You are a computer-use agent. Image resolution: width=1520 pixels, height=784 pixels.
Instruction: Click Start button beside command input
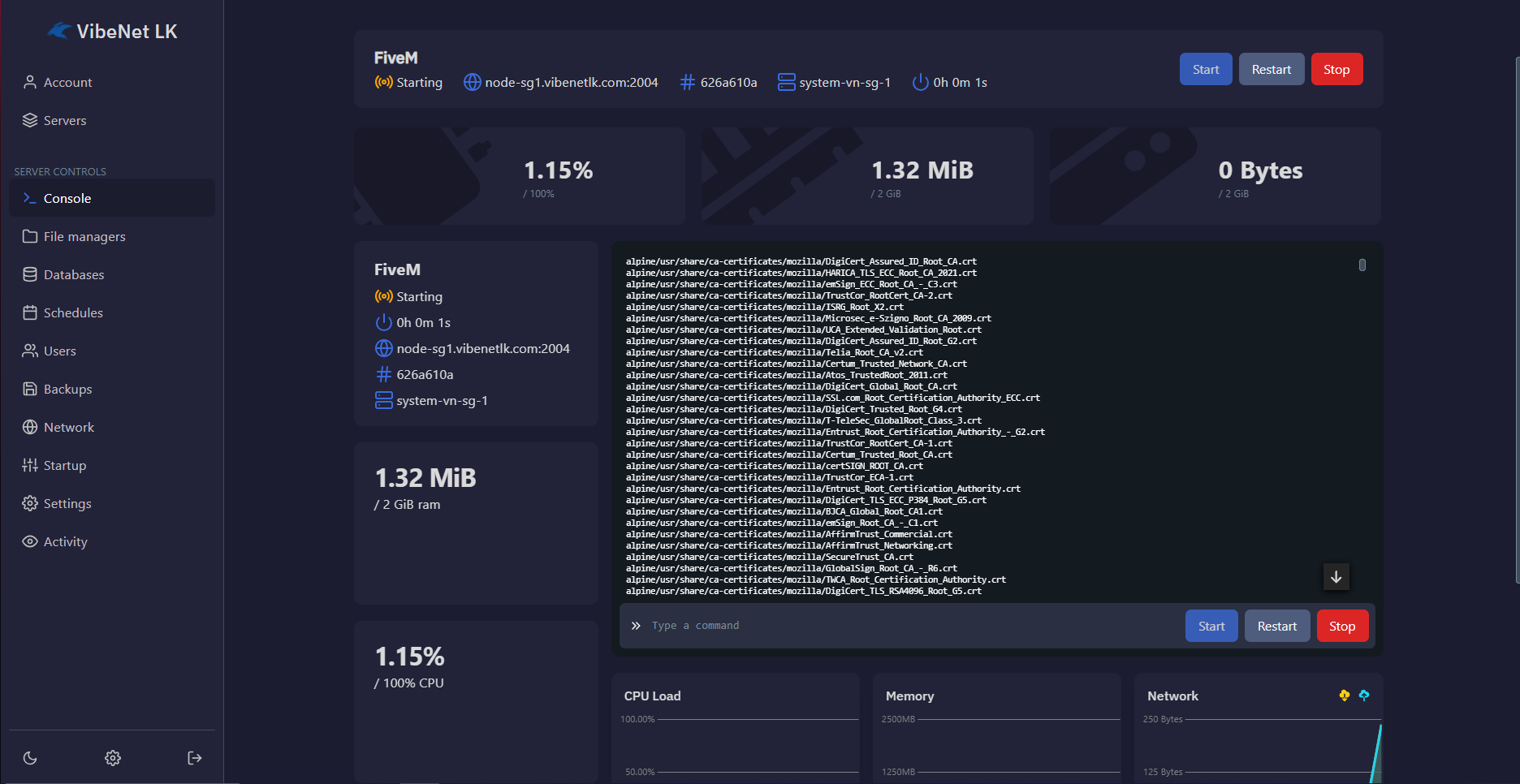pos(1211,626)
